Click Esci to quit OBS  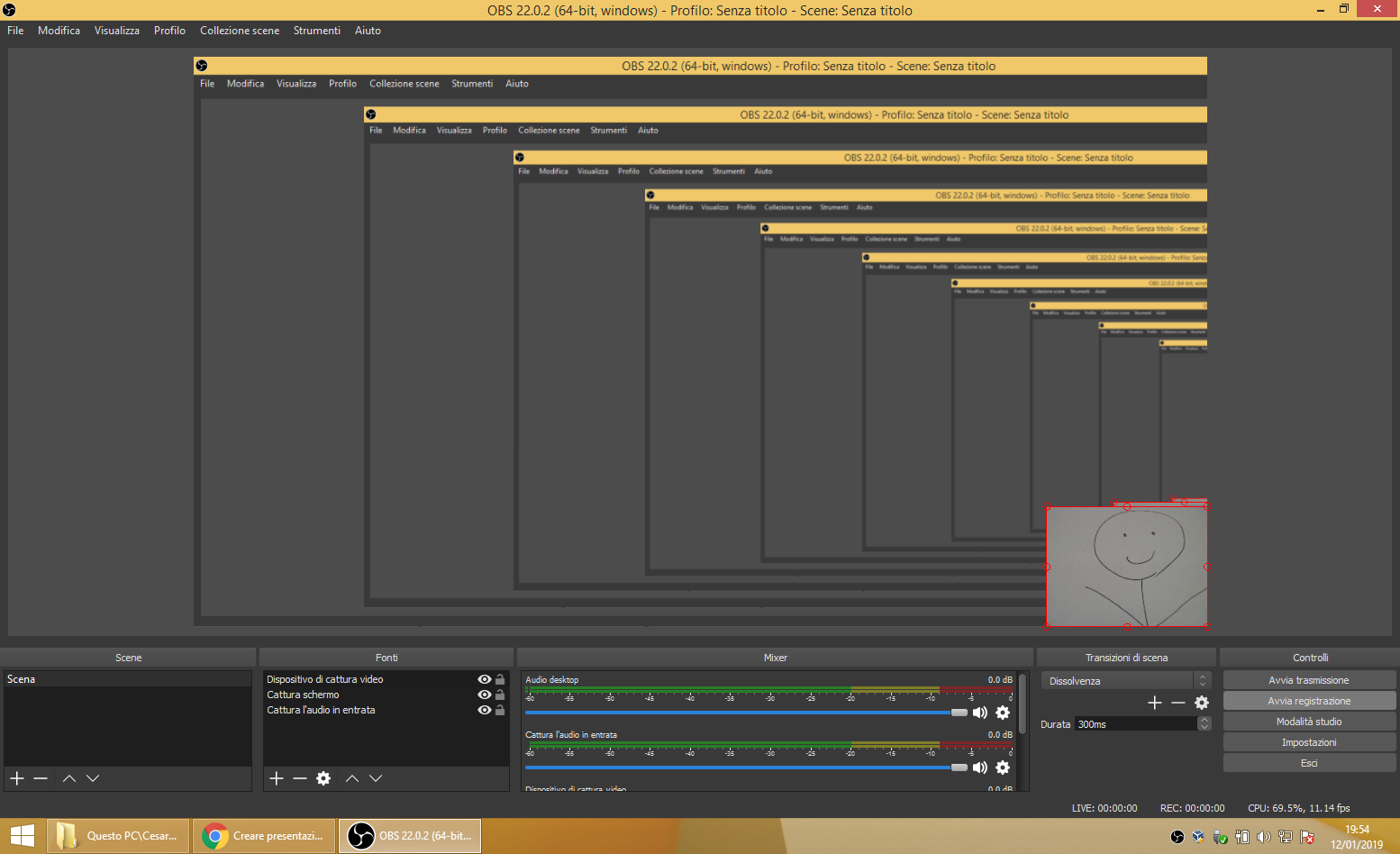[1309, 763]
